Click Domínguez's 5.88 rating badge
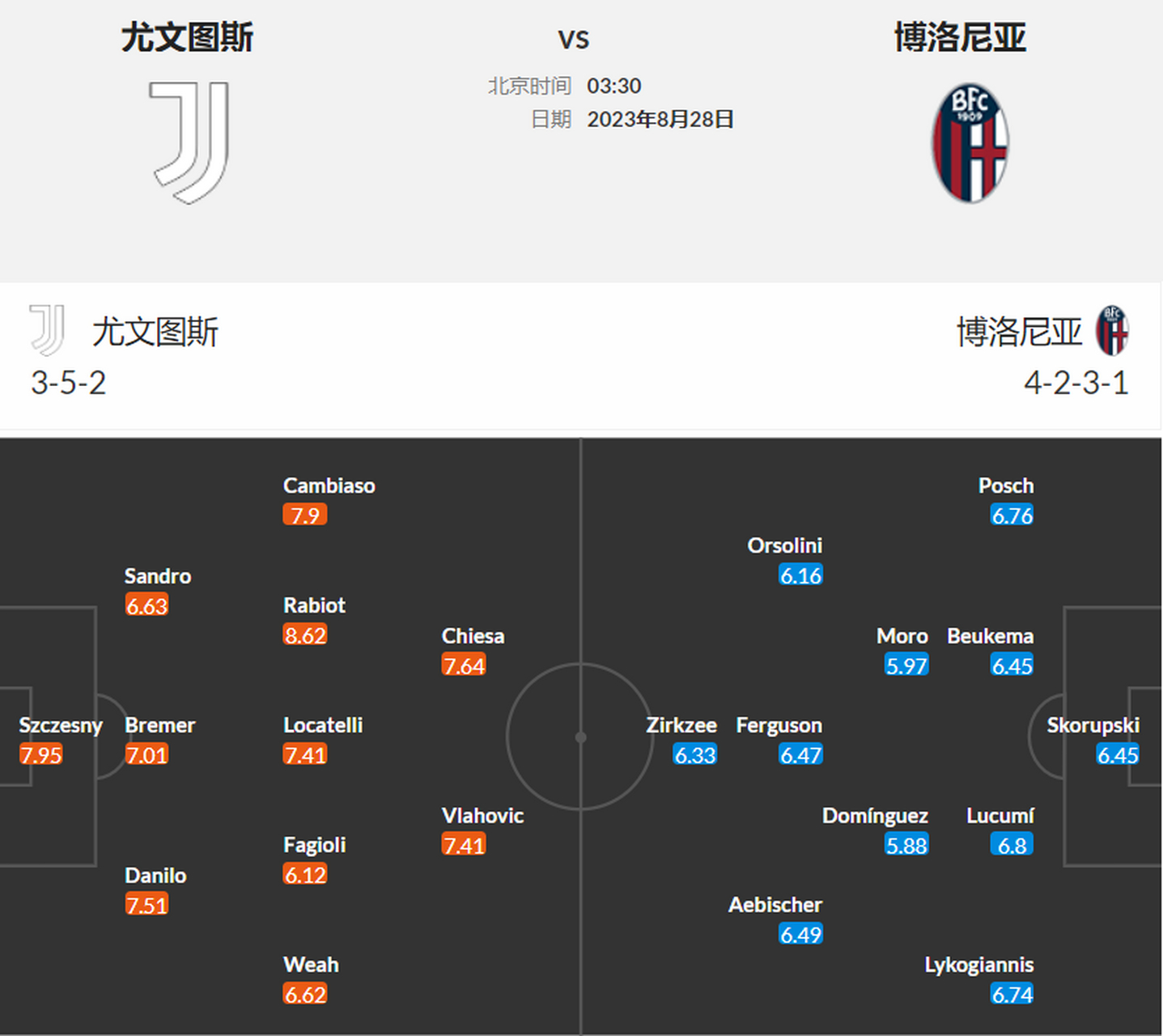 coord(906,846)
